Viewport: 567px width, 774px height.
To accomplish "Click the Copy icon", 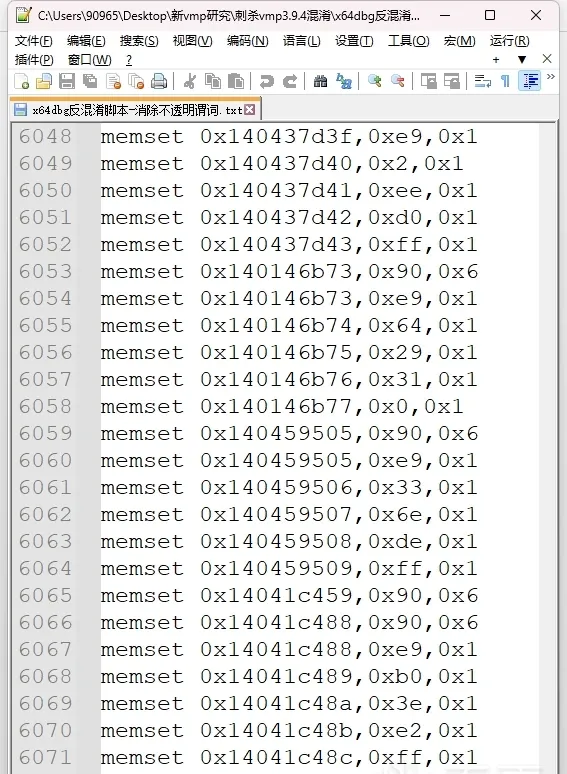I will coord(213,81).
